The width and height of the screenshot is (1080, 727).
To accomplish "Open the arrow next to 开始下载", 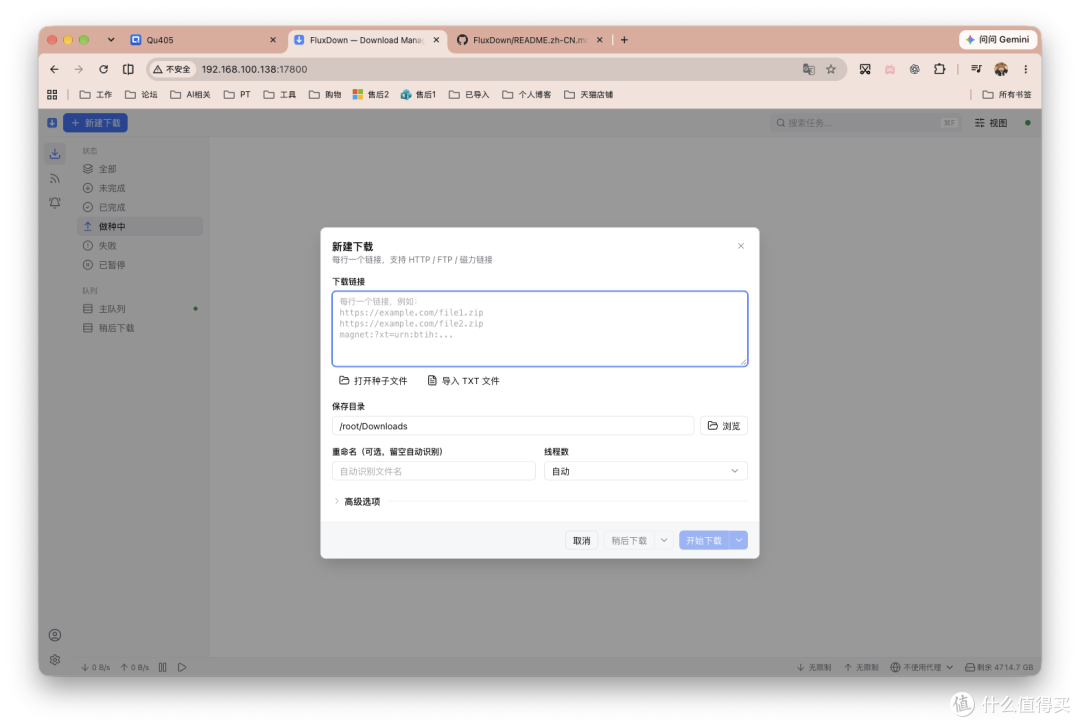I will point(739,540).
